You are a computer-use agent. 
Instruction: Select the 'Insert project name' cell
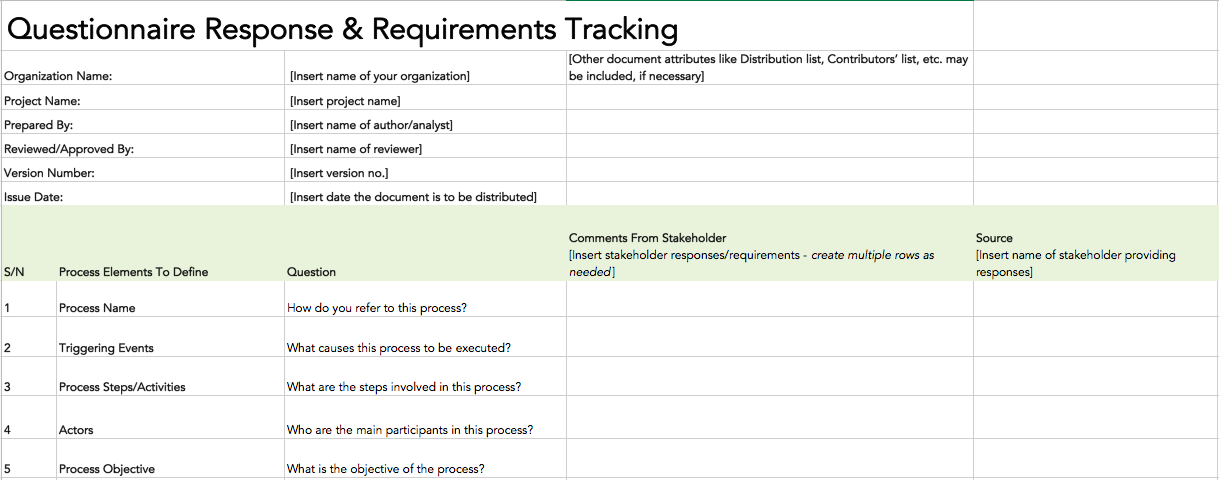pos(425,100)
